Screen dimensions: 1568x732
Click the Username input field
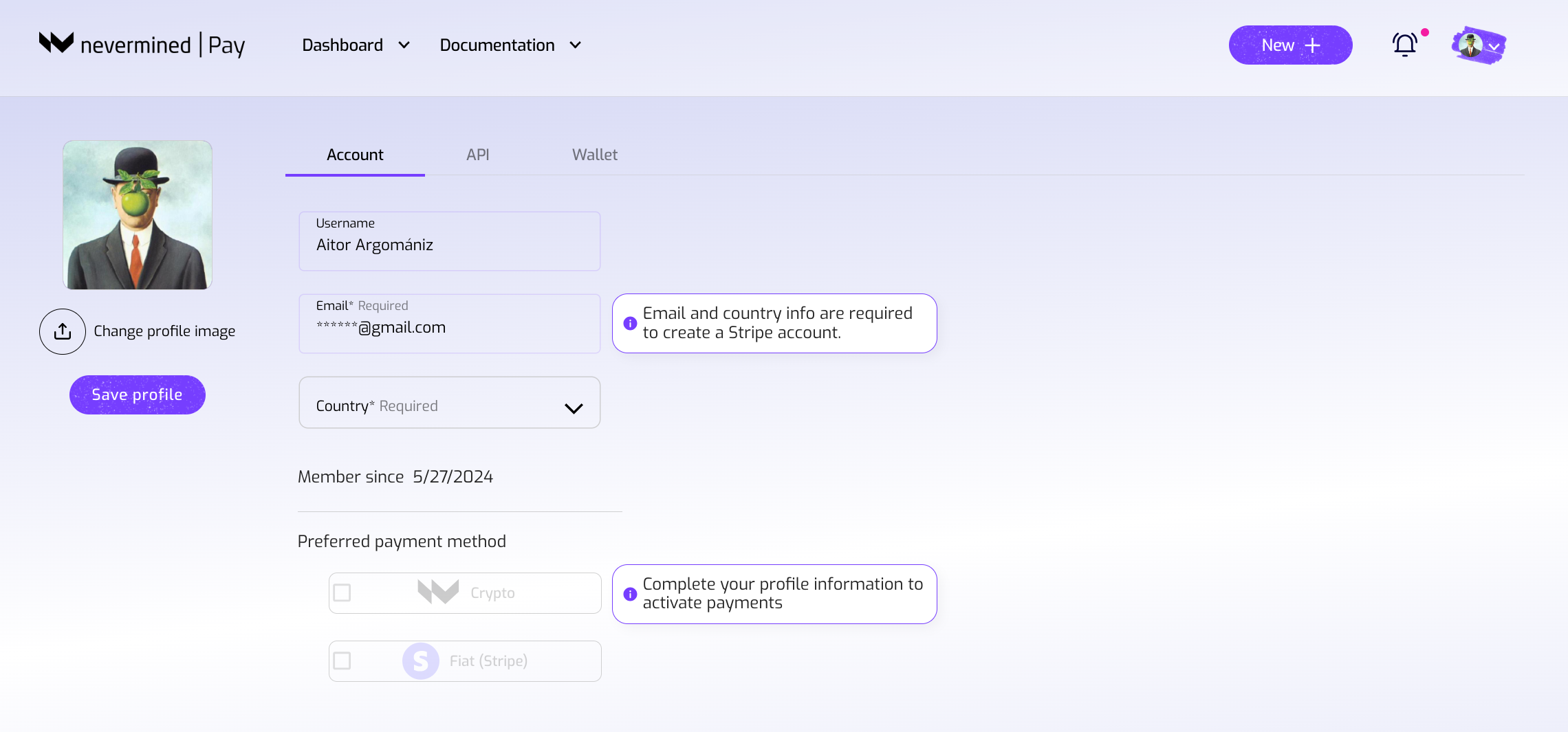click(450, 245)
